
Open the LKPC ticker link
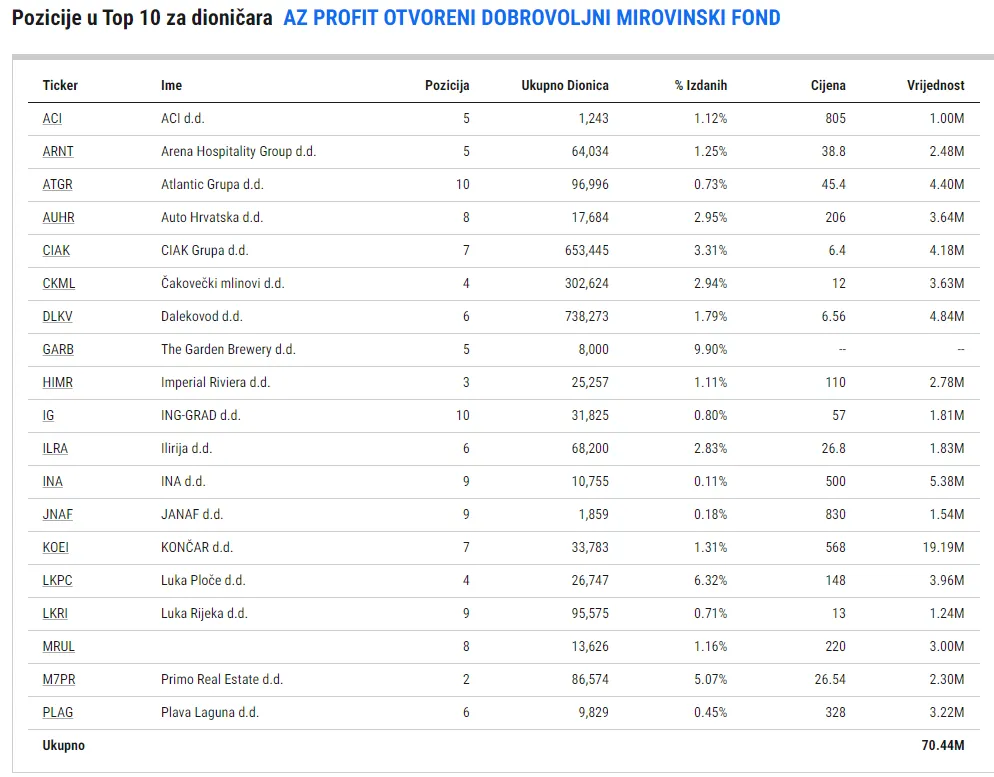pyautogui.click(x=57, y=580)
